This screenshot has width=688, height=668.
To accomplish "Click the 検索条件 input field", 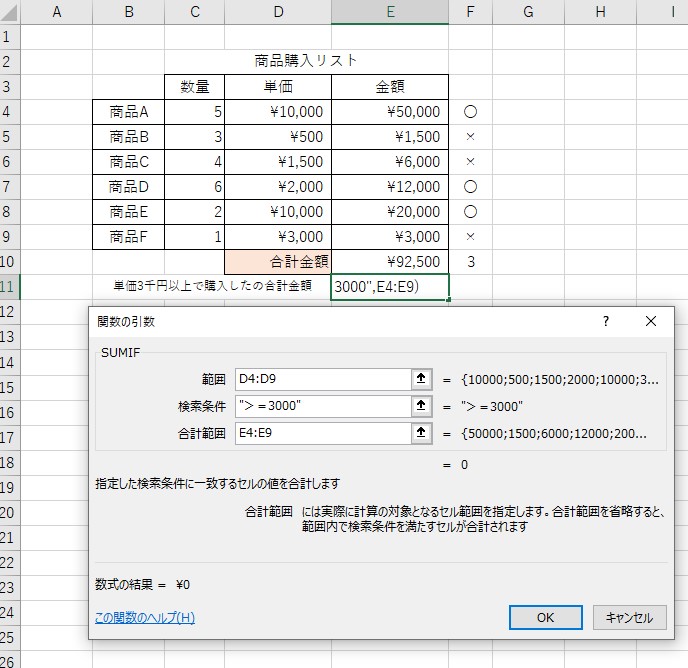I will (322, 406).
